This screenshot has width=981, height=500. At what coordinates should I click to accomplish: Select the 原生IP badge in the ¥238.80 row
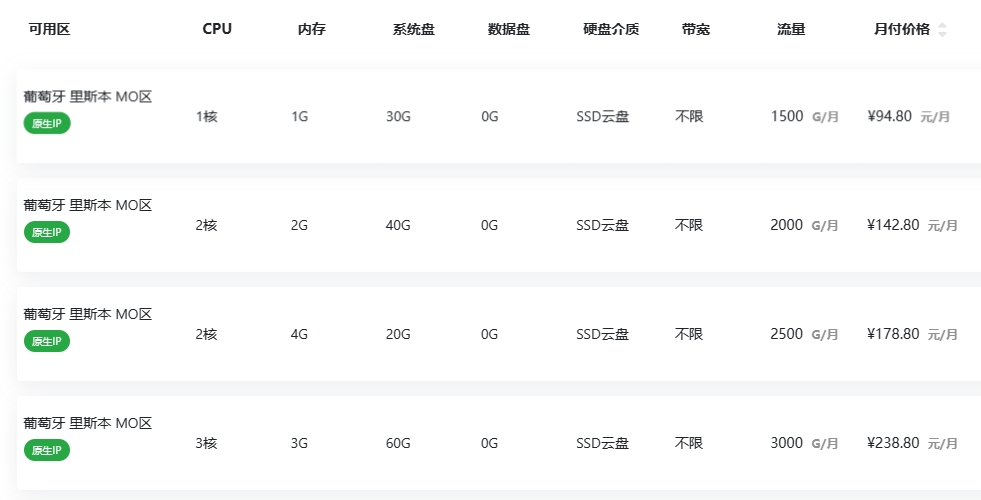click(x=47, y=451)
